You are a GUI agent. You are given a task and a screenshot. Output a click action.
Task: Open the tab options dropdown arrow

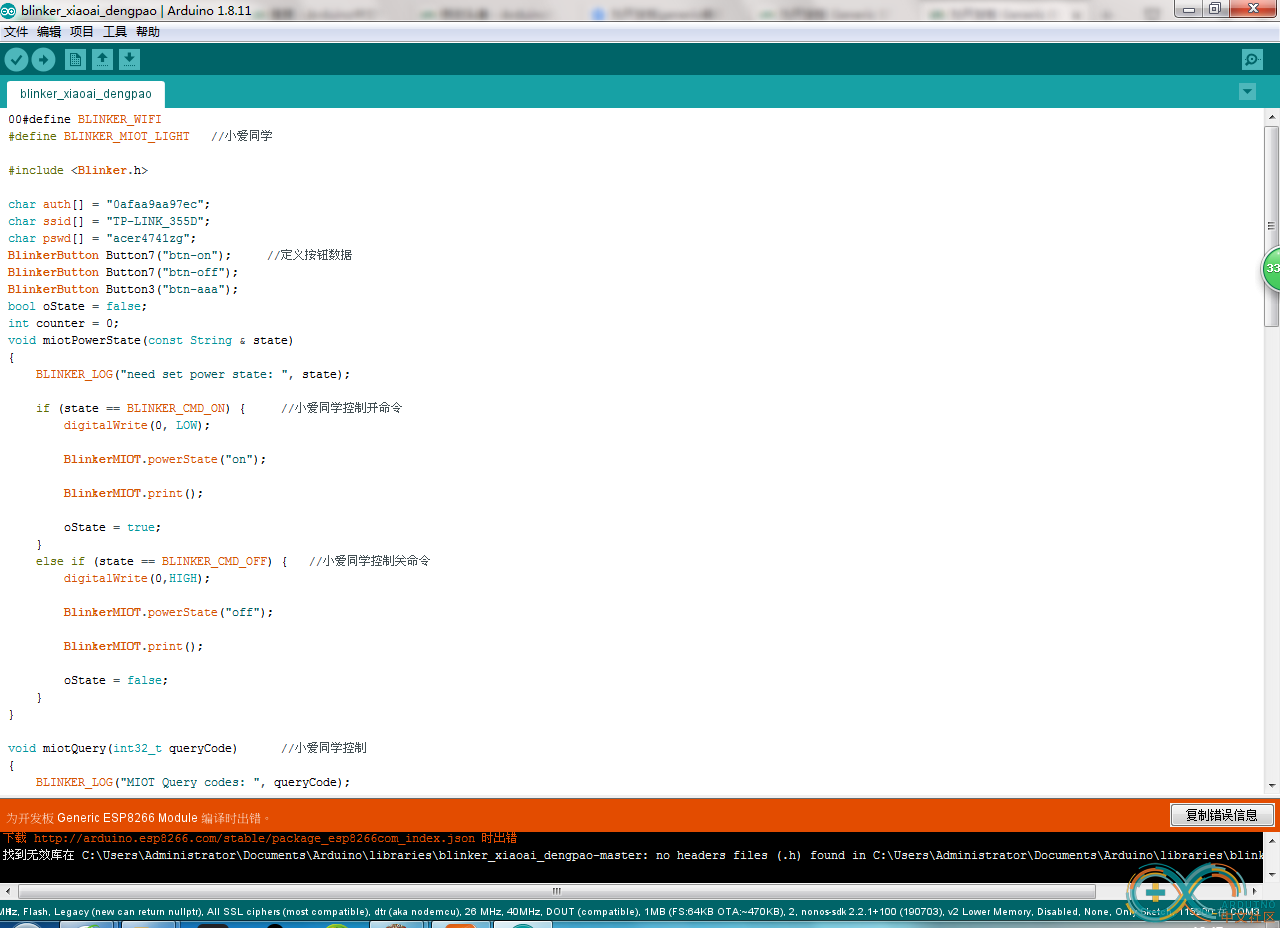tap(1247, 92)
